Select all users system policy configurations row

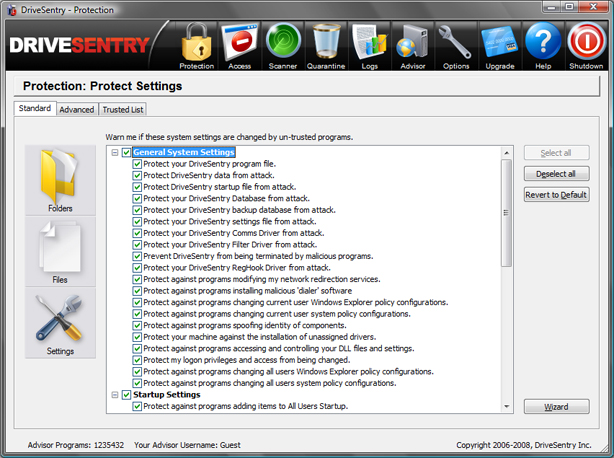270,383
